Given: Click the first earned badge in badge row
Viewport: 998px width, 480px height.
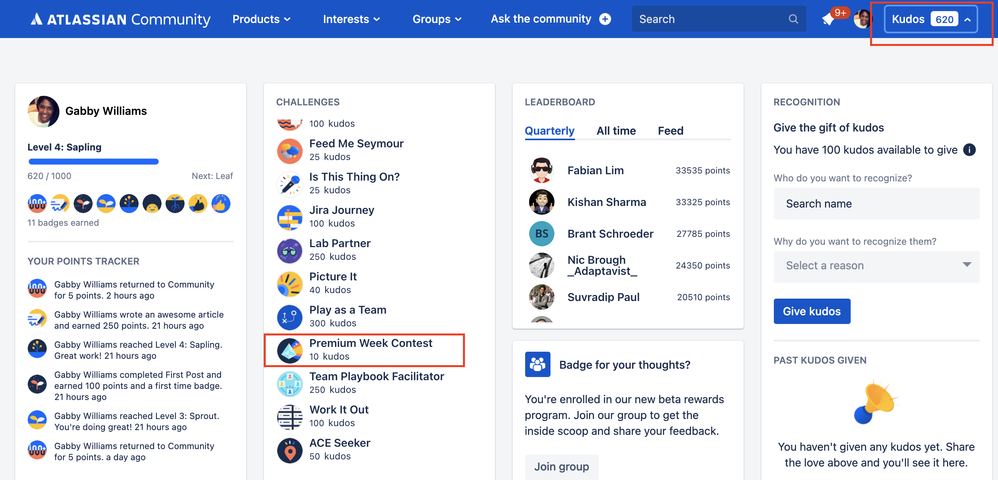Looking at the screenshot, I should 37,204.
